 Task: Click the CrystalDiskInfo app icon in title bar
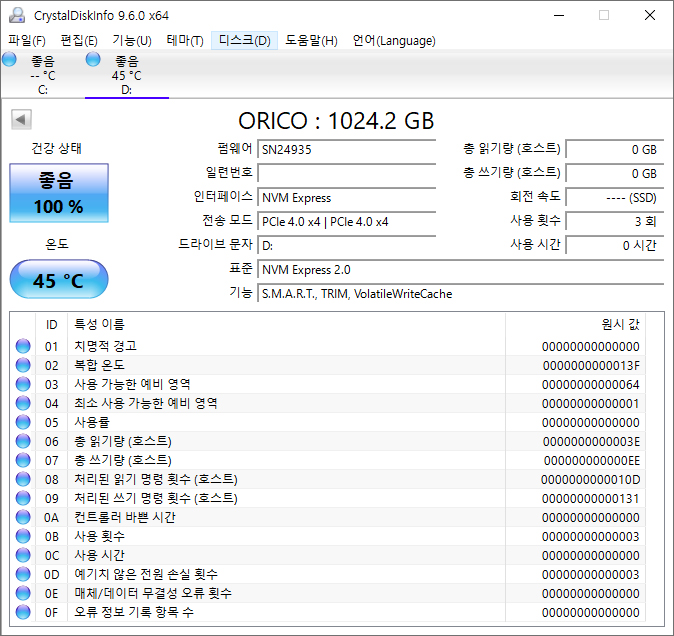click(17, 15)
